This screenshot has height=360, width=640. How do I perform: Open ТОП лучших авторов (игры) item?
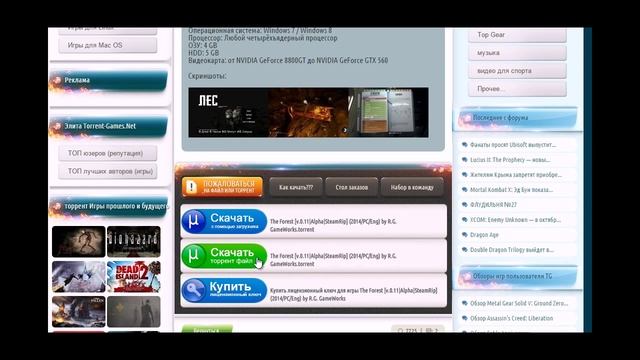coord(108,171)
